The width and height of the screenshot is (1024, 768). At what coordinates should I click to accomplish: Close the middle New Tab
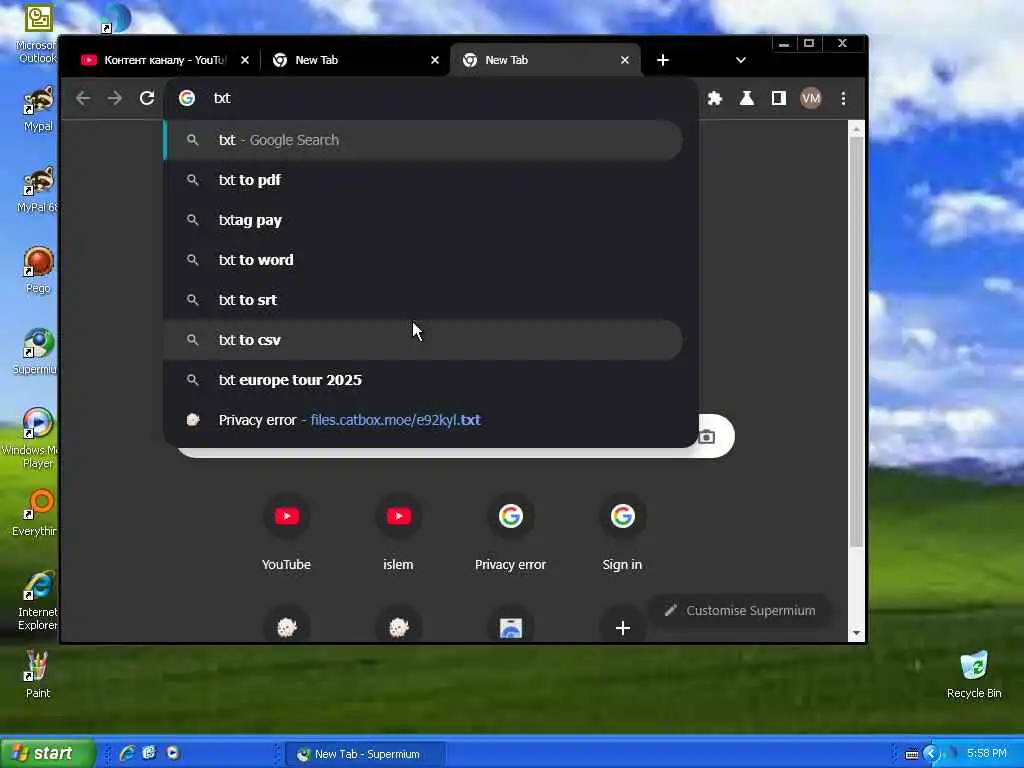(x=435, y=60)
